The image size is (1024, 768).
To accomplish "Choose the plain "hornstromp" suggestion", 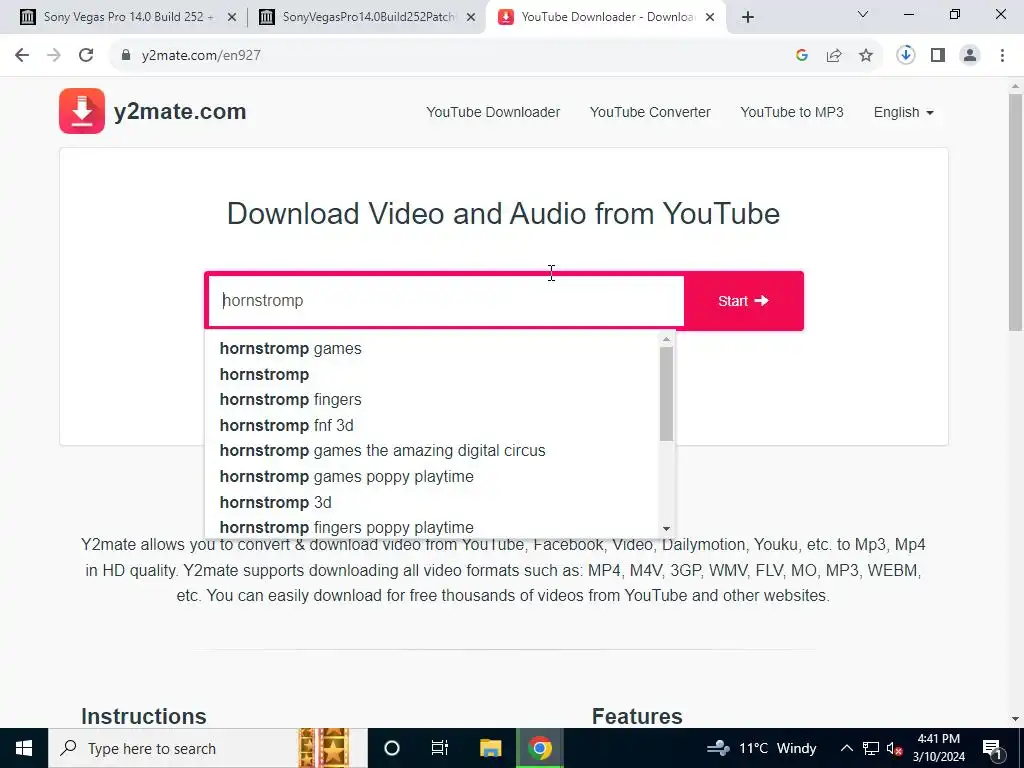I will coord(432,374).
